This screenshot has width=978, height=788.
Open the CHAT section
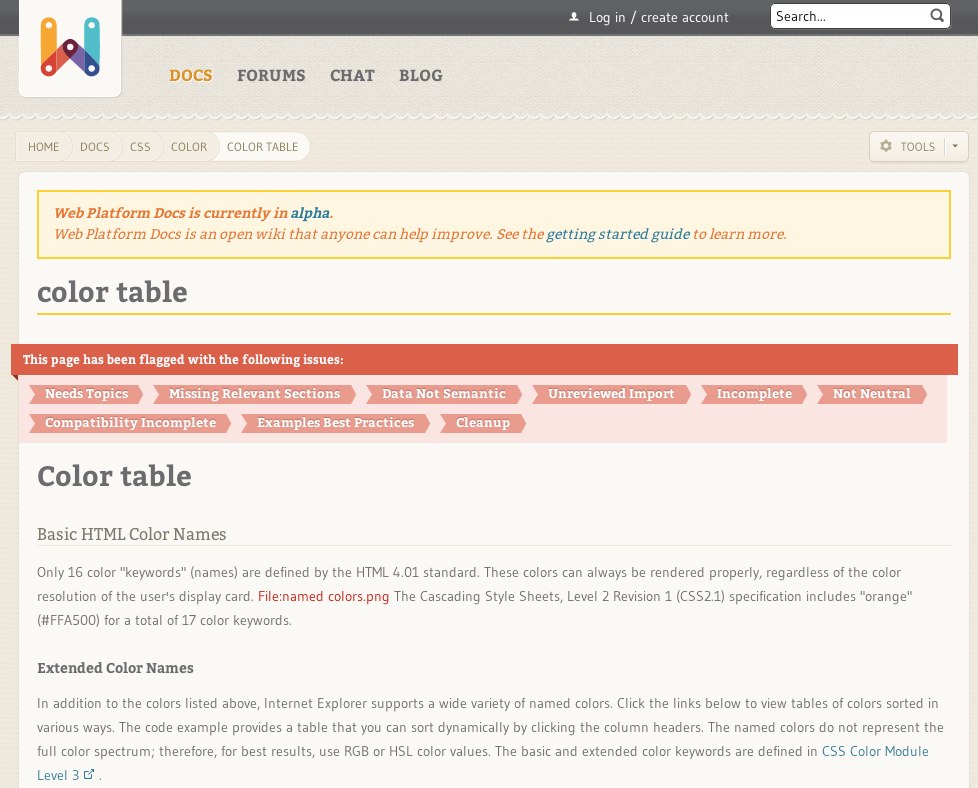point(352,75)
